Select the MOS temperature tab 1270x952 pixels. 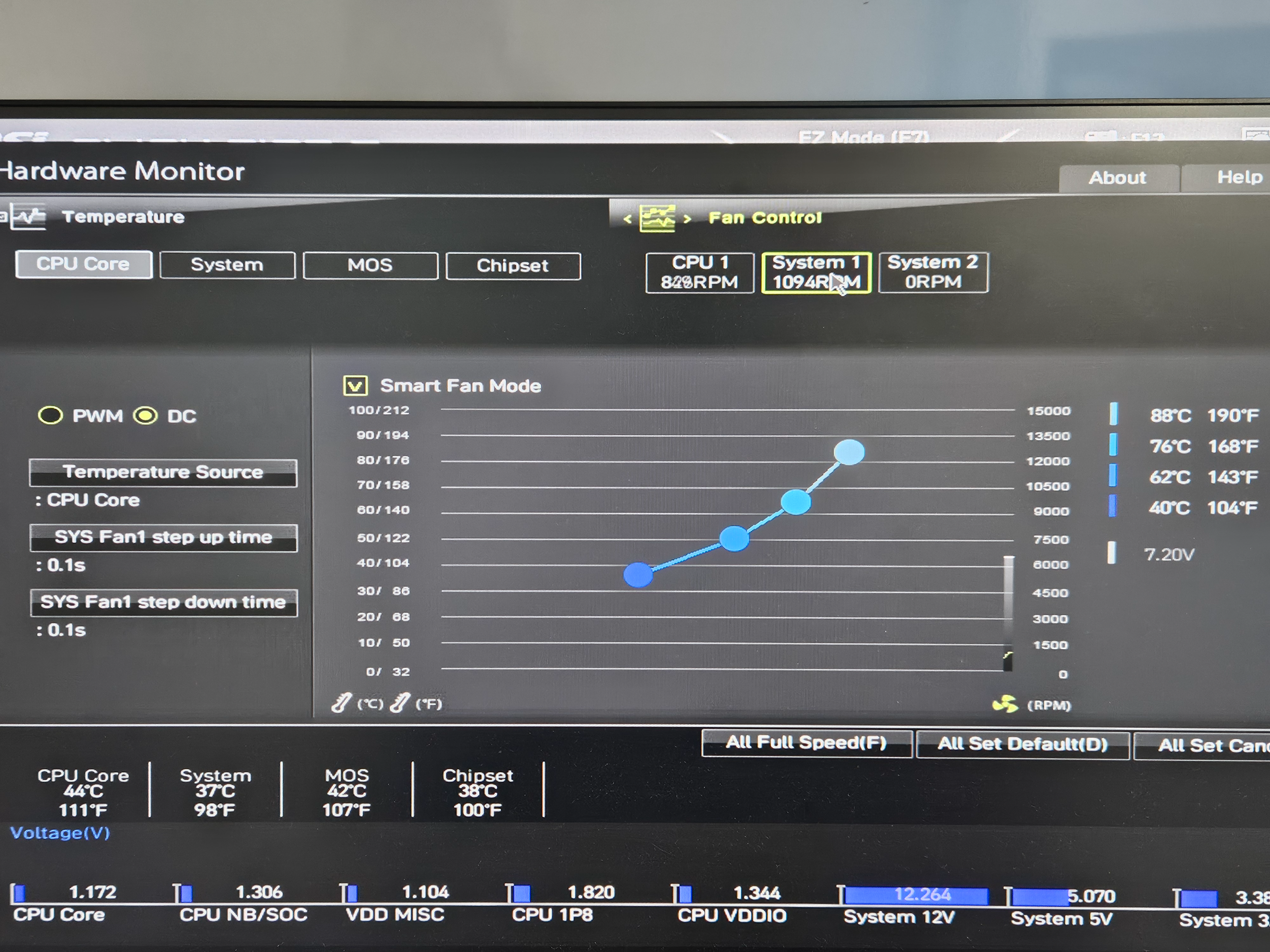[370, 266]
